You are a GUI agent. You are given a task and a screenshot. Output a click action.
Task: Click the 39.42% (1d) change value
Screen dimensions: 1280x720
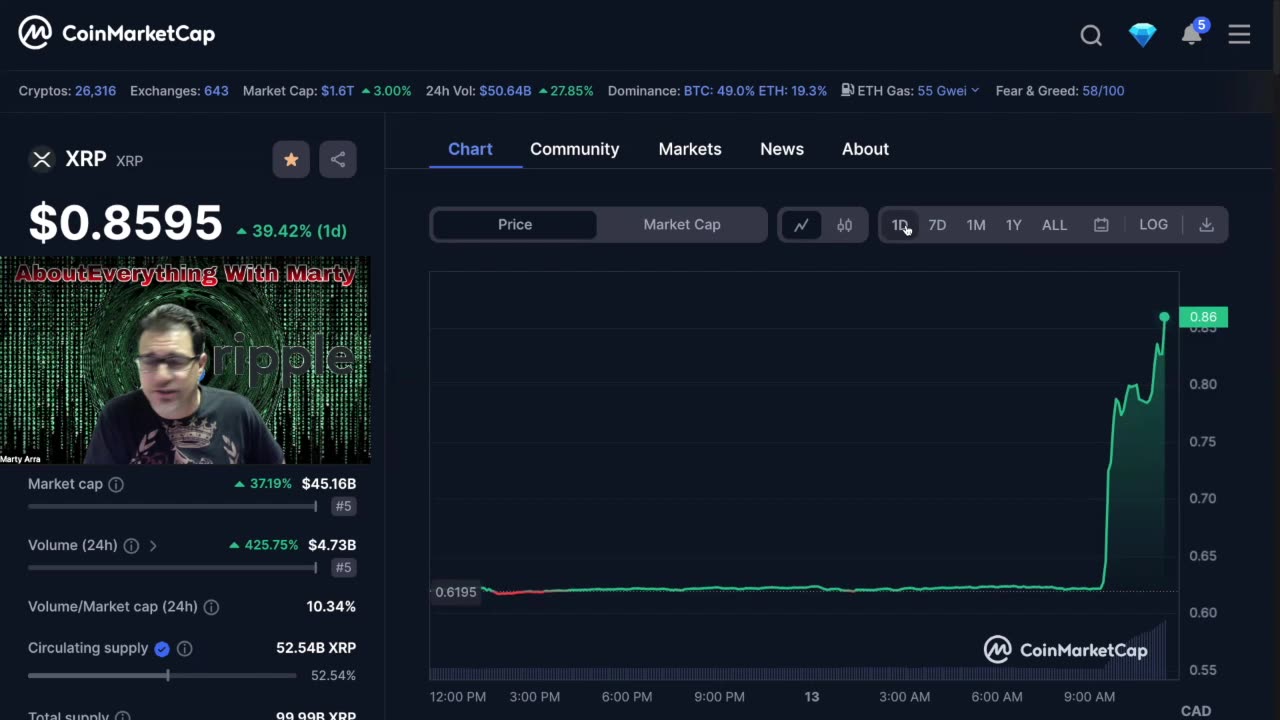pyautogui.click(x=292, y=231)
